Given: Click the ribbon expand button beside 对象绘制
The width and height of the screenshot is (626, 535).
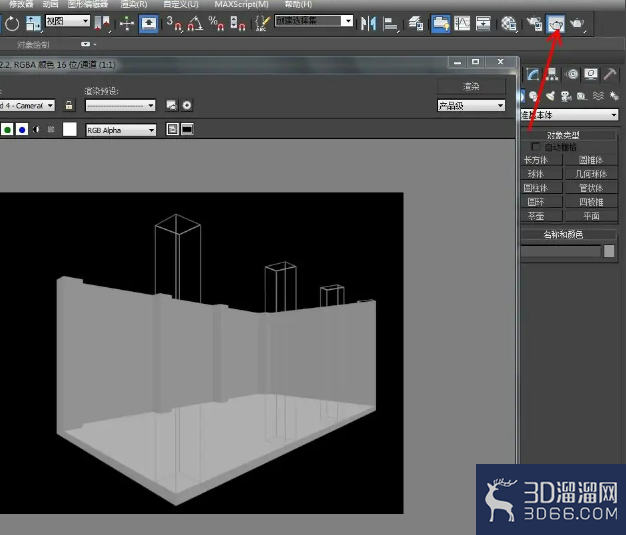Looking at the screenshot, I should [x=86, y=44].
